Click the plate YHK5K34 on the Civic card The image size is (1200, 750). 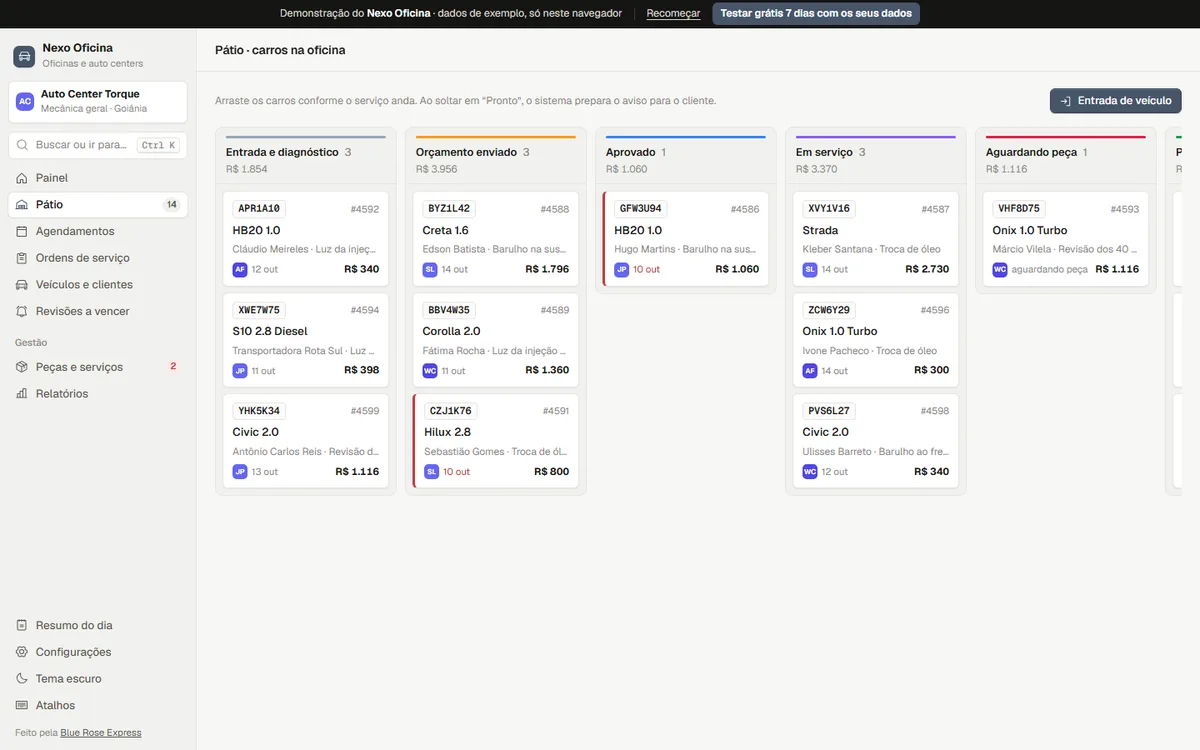259,411
